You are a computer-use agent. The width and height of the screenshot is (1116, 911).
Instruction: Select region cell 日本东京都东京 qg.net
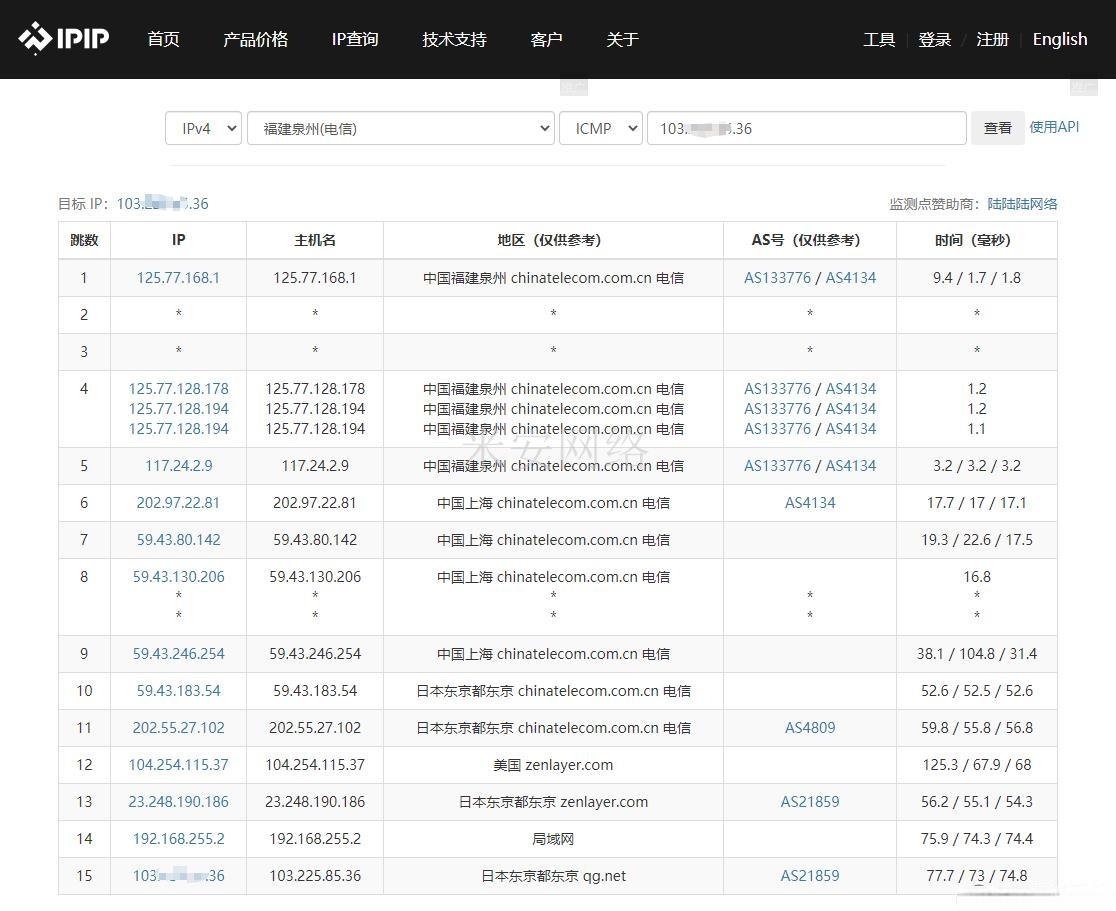[x=553, y=875]
